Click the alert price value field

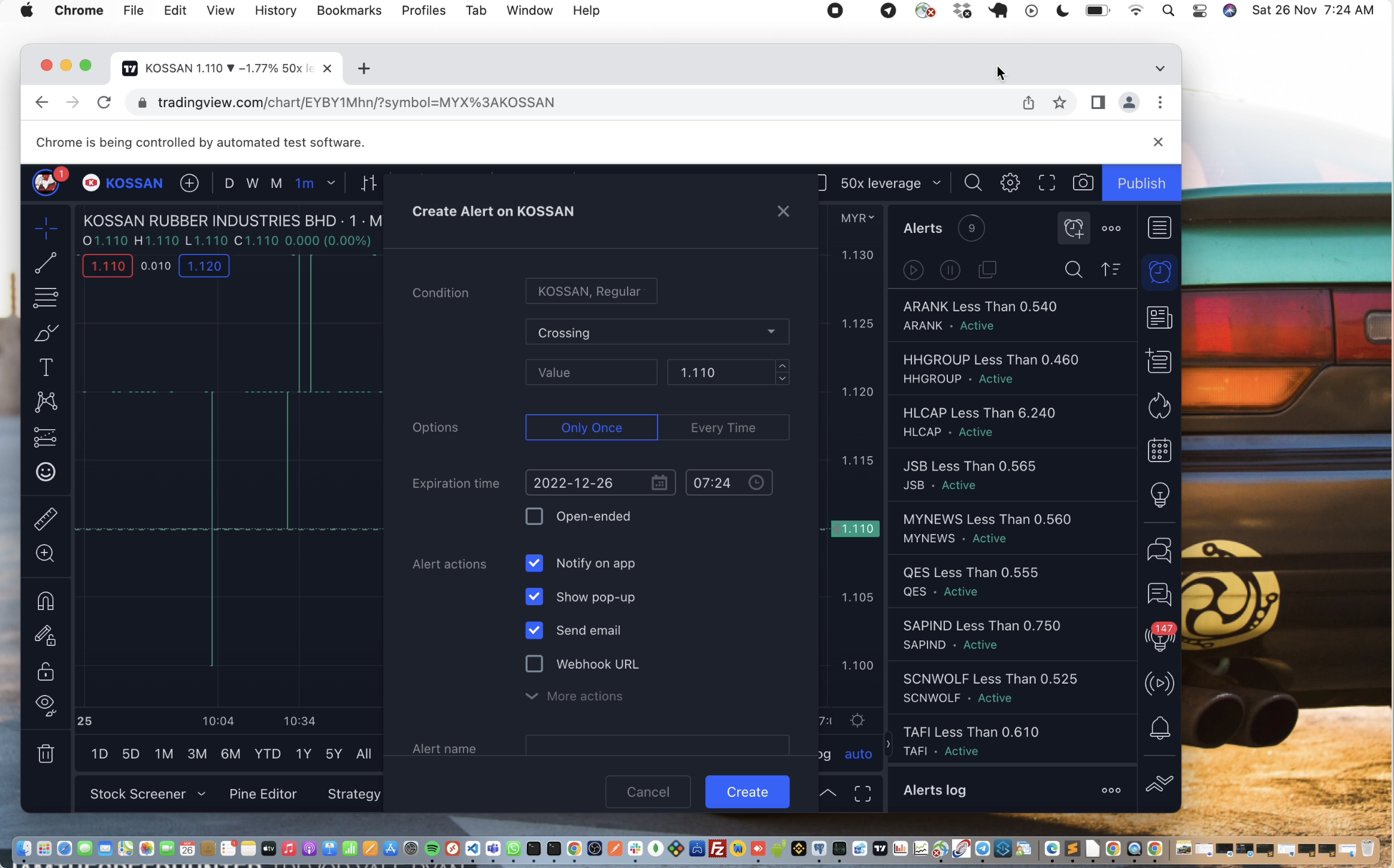pos(722,372)
